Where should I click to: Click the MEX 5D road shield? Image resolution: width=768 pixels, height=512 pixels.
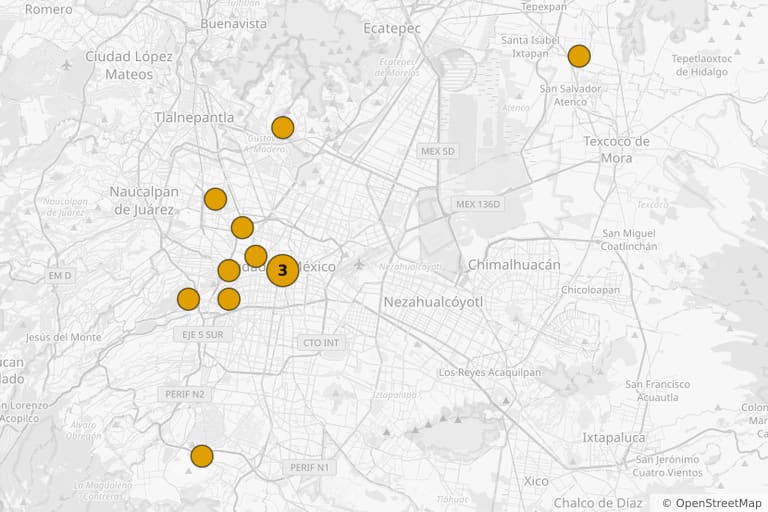point(438,151)
